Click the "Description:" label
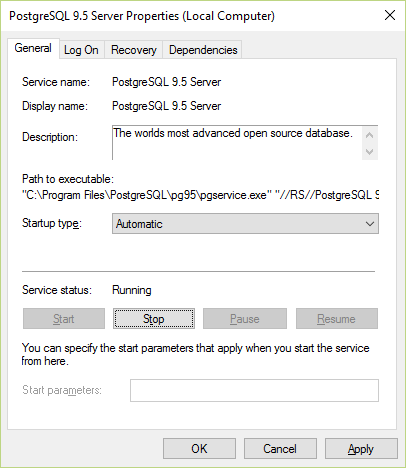The height and width of the screenshot is (468, 406). [50, 137]
